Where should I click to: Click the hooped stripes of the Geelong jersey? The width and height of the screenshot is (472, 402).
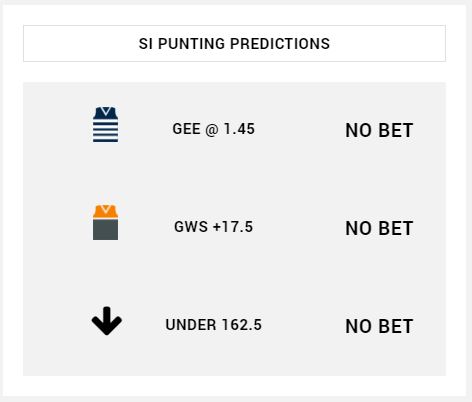[x=105, y=131]
